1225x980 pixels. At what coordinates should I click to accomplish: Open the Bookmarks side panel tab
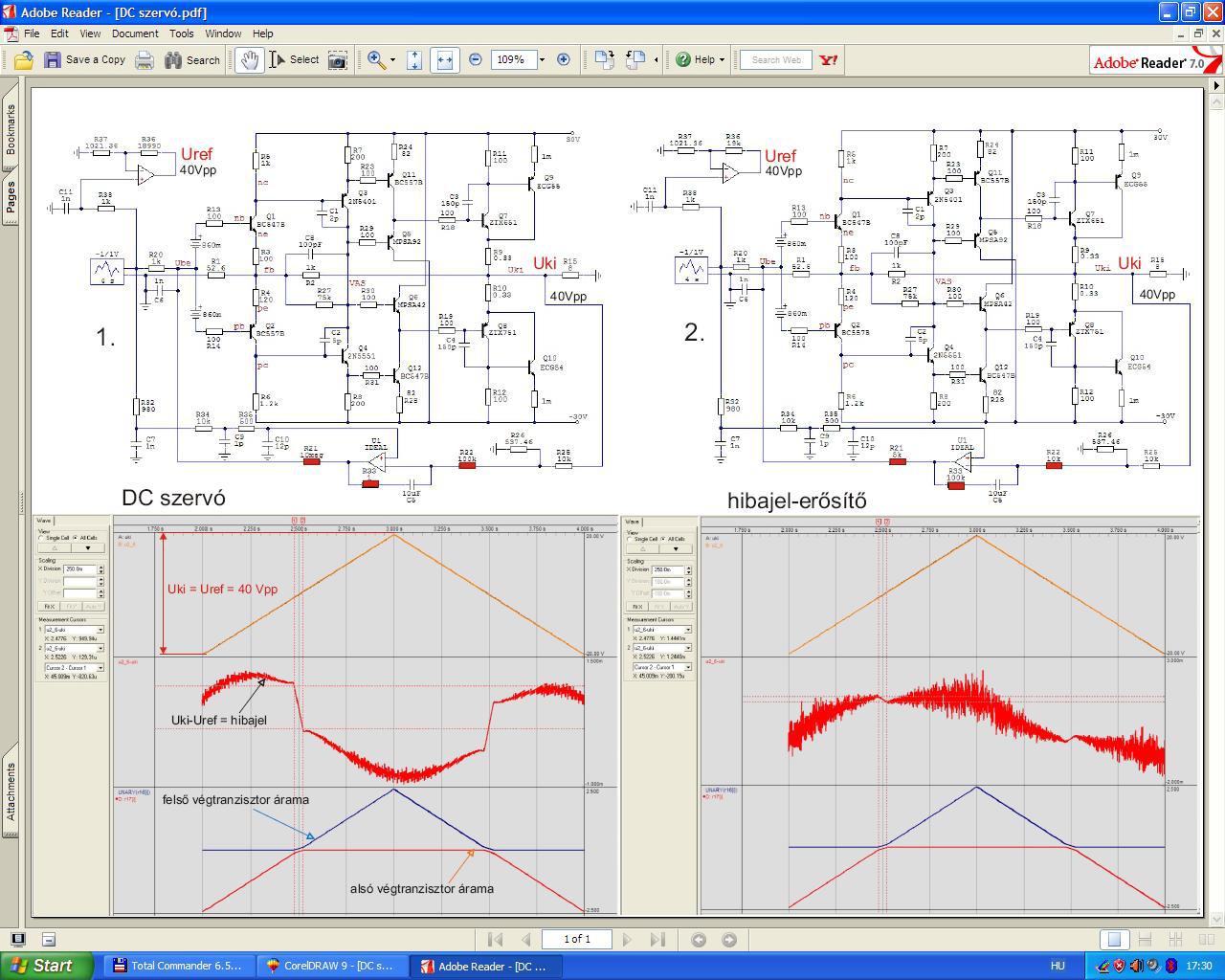[11, 129]
